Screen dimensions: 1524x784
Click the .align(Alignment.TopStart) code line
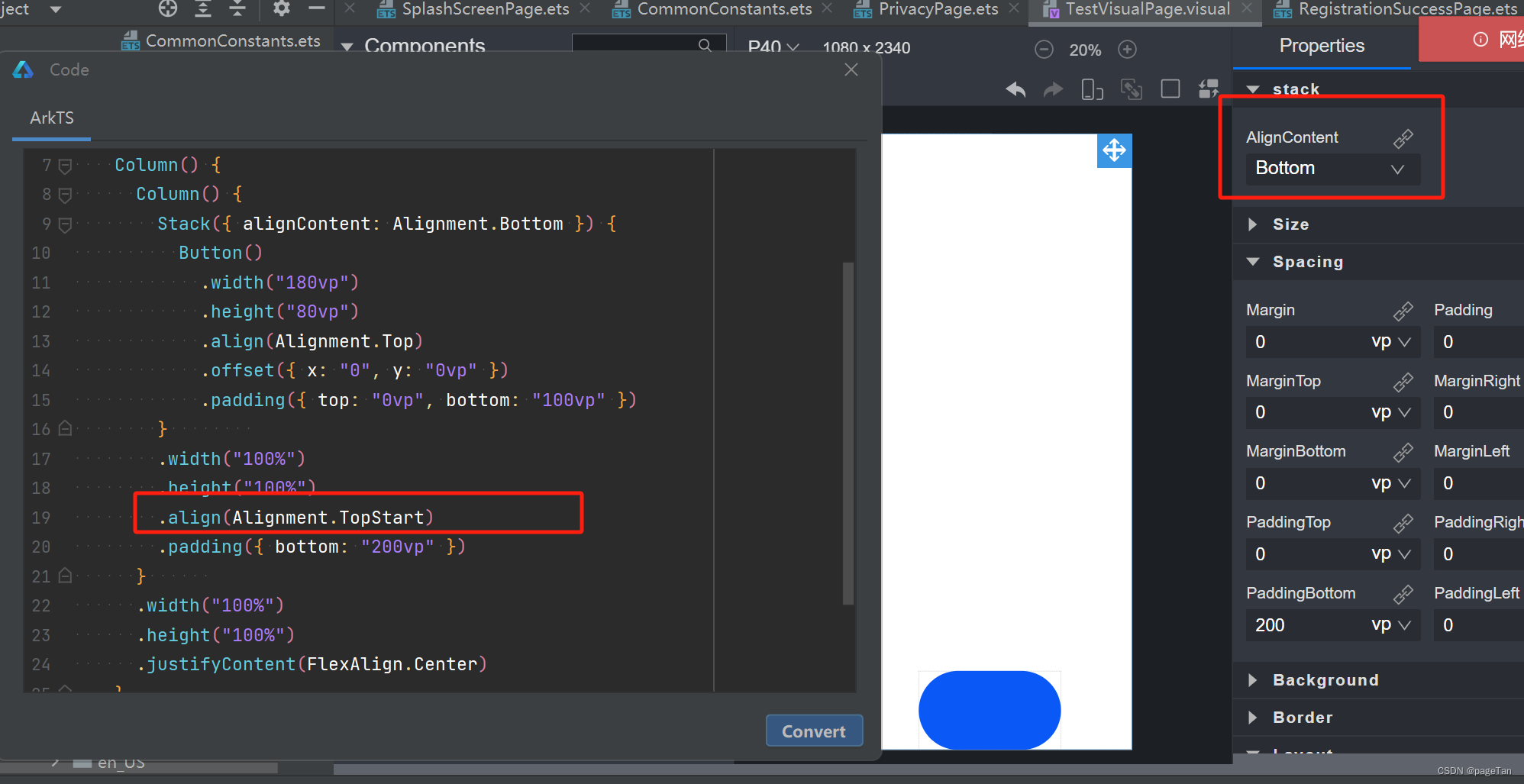tap(296, 518)
